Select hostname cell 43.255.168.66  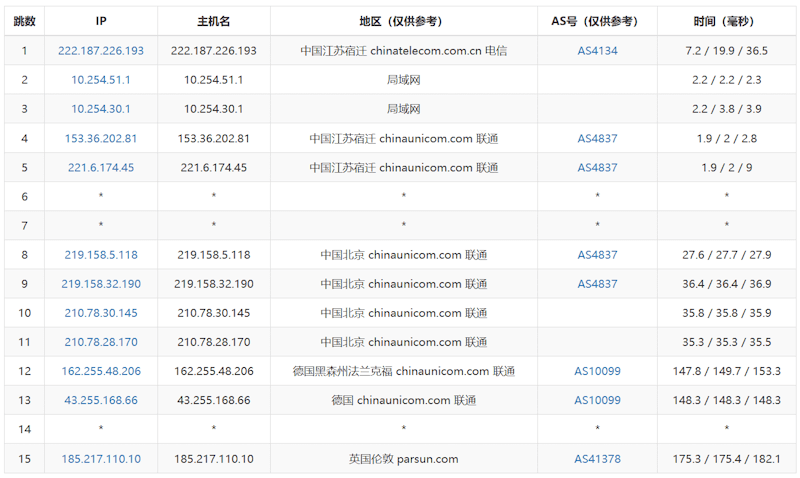click(x=214, y=400)
